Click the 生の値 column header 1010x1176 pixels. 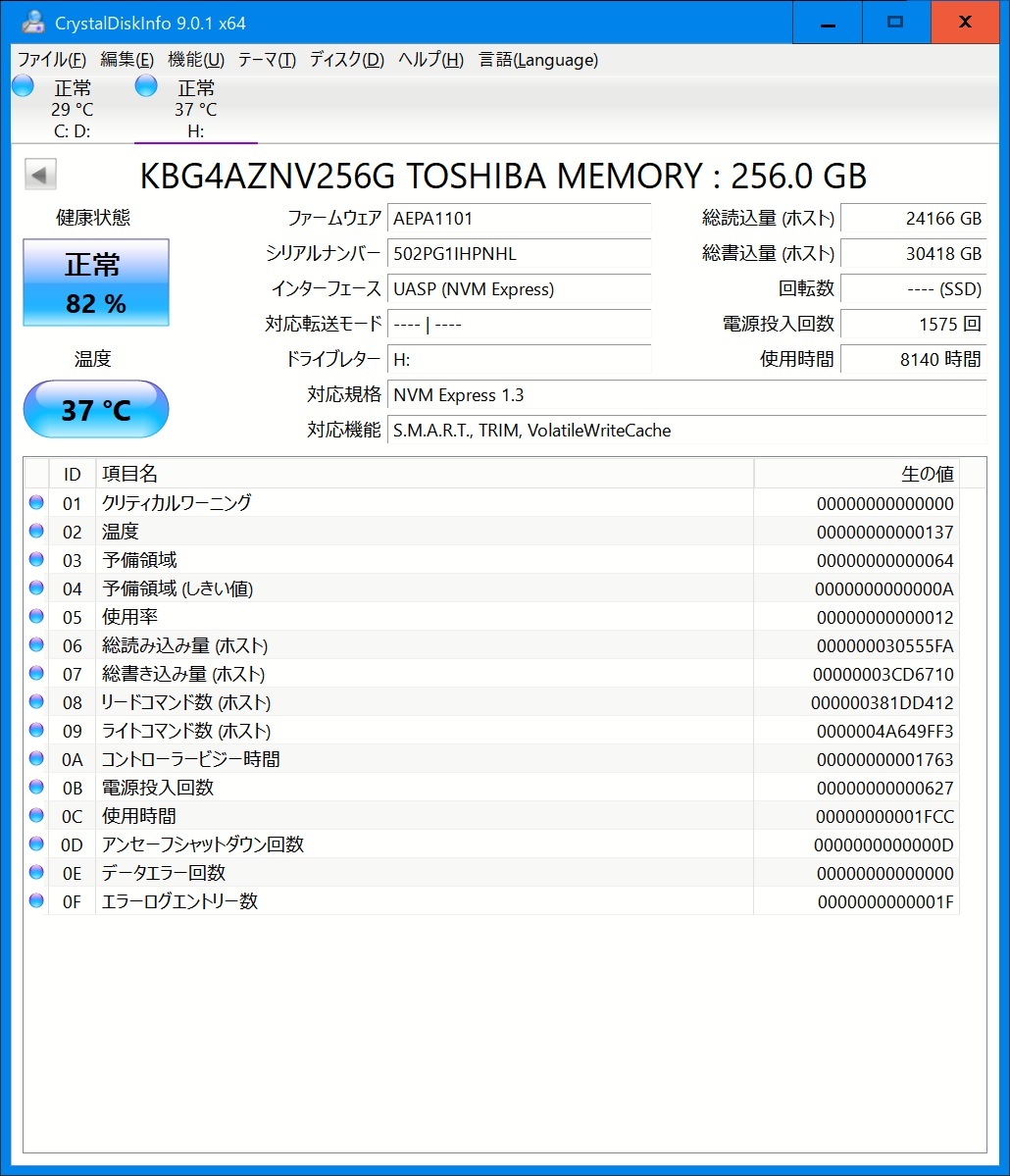click(857, 474)
